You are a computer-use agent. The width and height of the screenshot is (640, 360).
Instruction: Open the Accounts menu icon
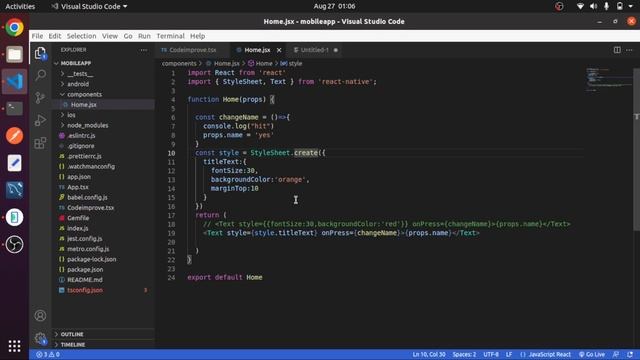coord(40,316)
